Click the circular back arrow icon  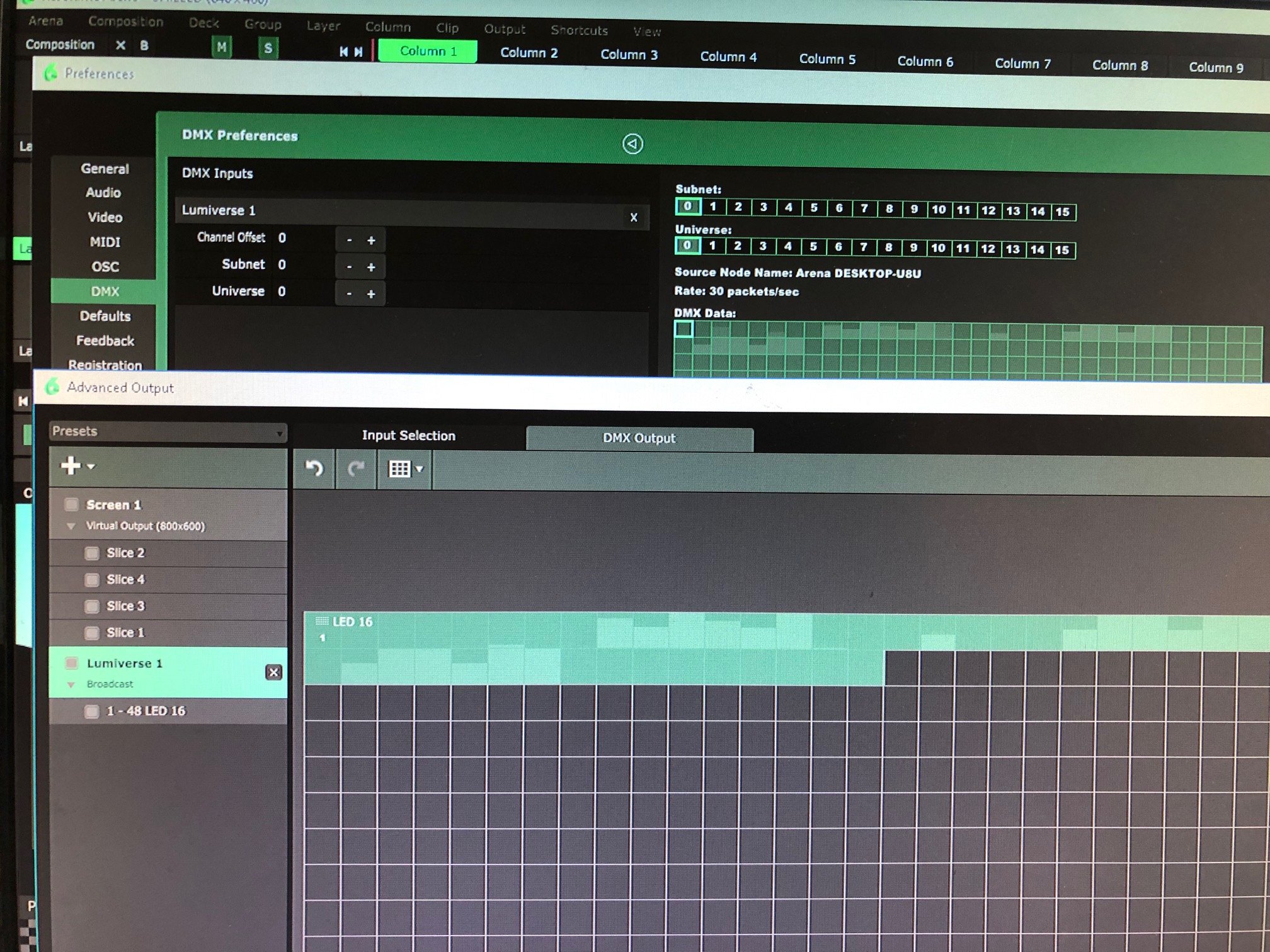click(632, 144)
